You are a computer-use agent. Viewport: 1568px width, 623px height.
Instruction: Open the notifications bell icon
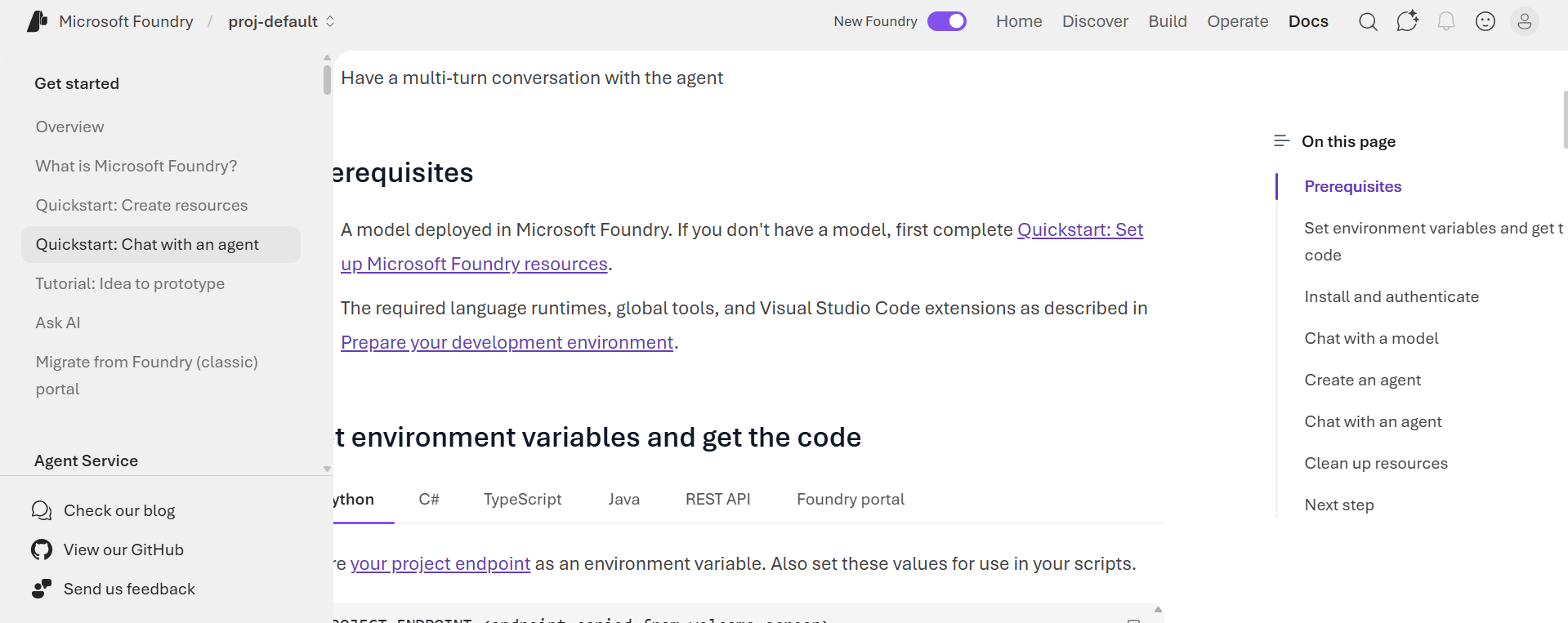pyautogui.click(x=1446, y=22)
